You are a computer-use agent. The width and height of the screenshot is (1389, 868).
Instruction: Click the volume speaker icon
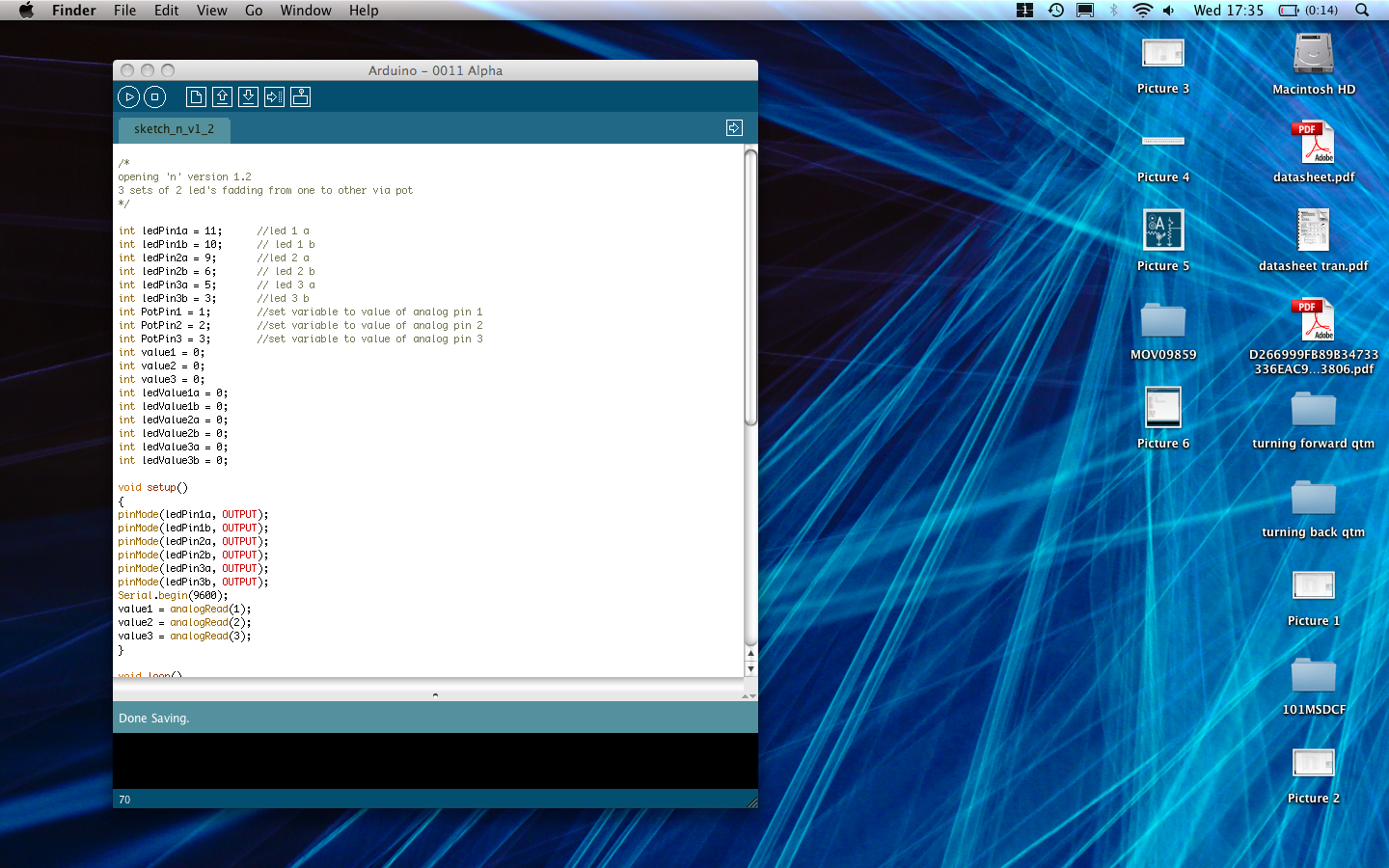[x=1169, y=11]
